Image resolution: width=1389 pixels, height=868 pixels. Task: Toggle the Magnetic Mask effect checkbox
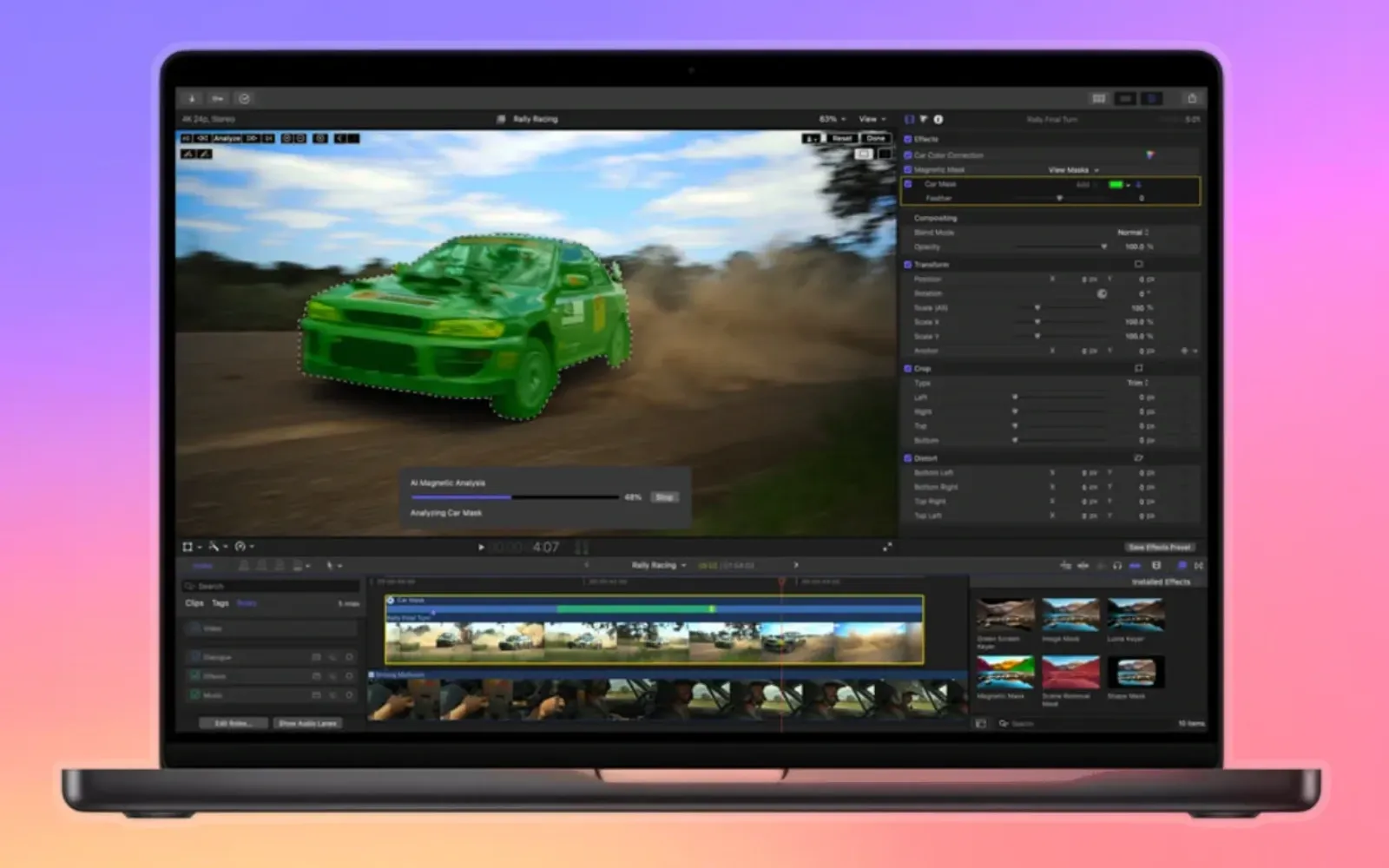pos(907,170)
